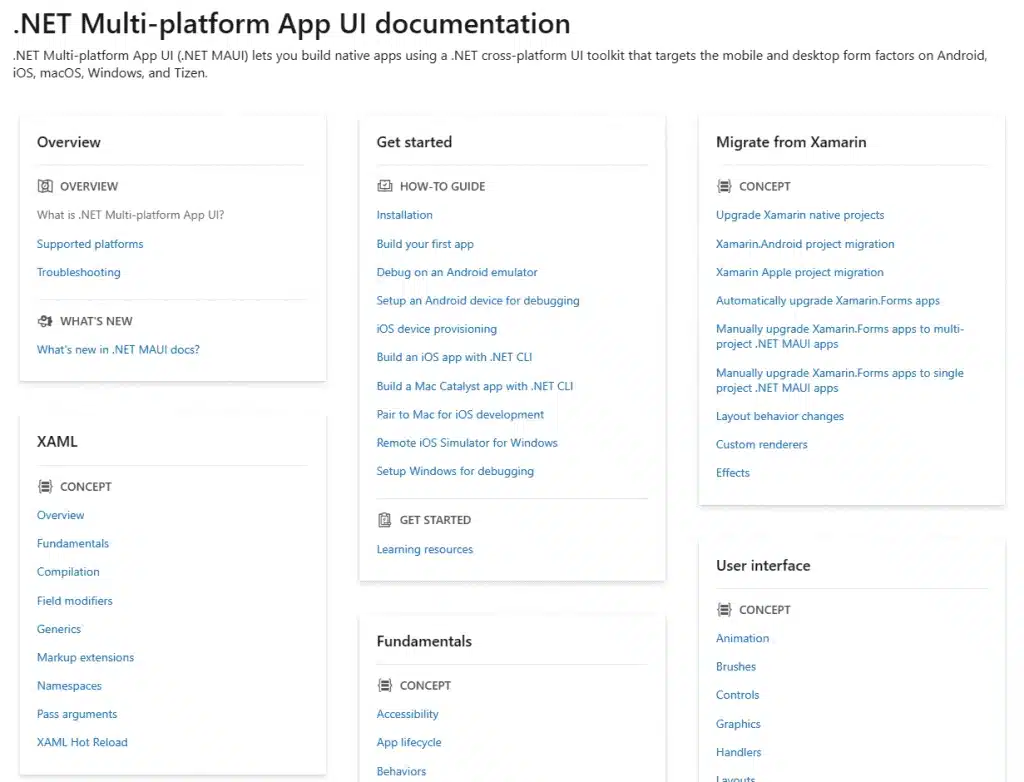1024x782 pixels.
Task: Open Debug on an Android emulator
Action: 457,272
